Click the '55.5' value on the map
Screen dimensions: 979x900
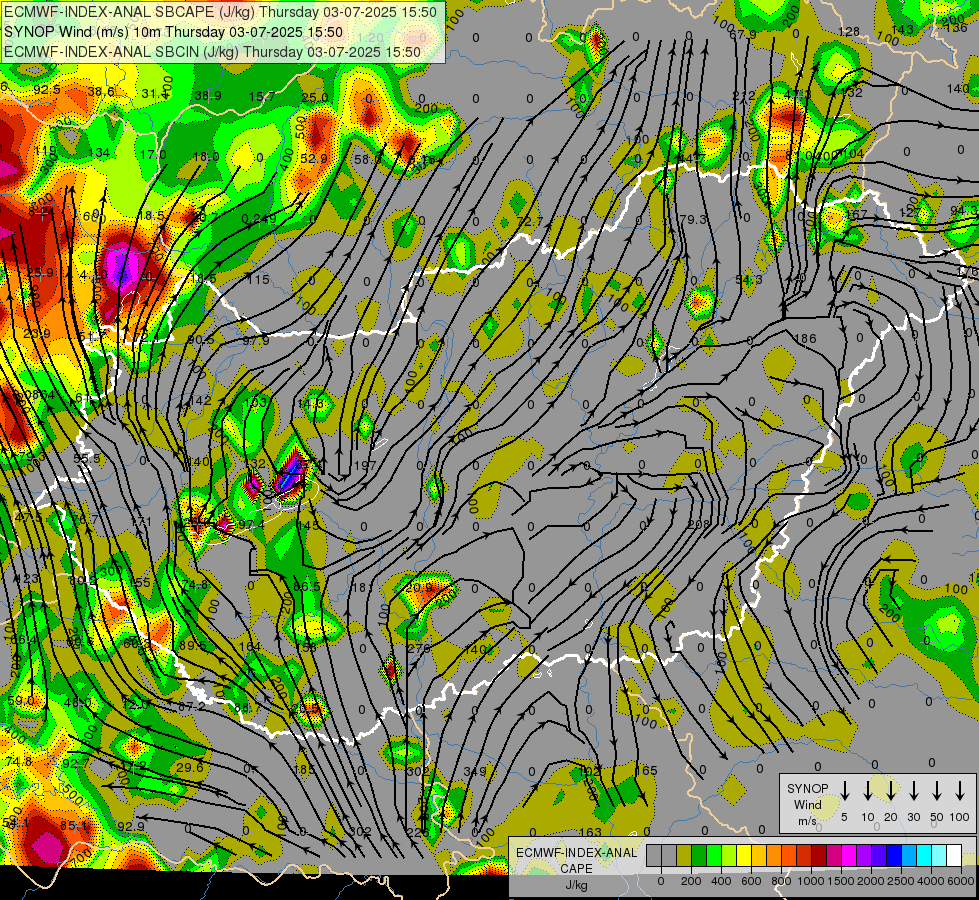coord(87,458)
